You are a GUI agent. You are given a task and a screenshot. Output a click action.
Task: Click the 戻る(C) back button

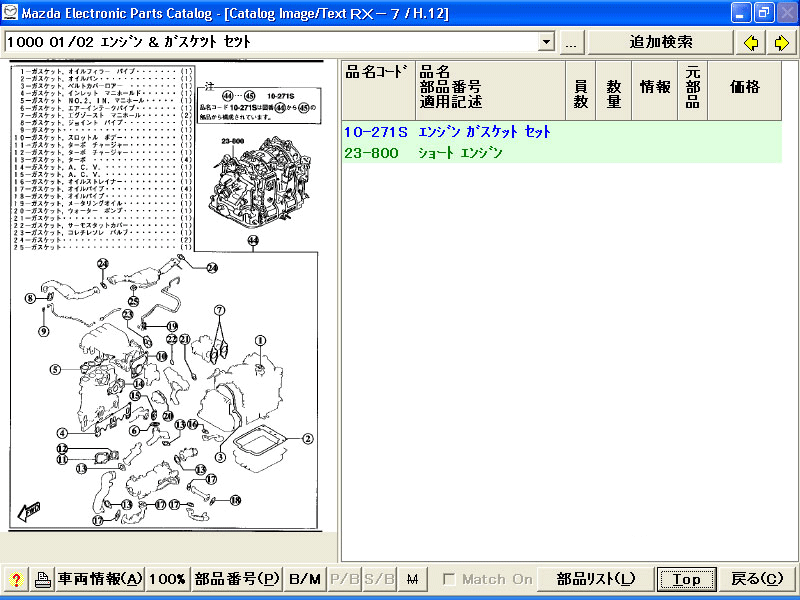(x=757, y=579)
